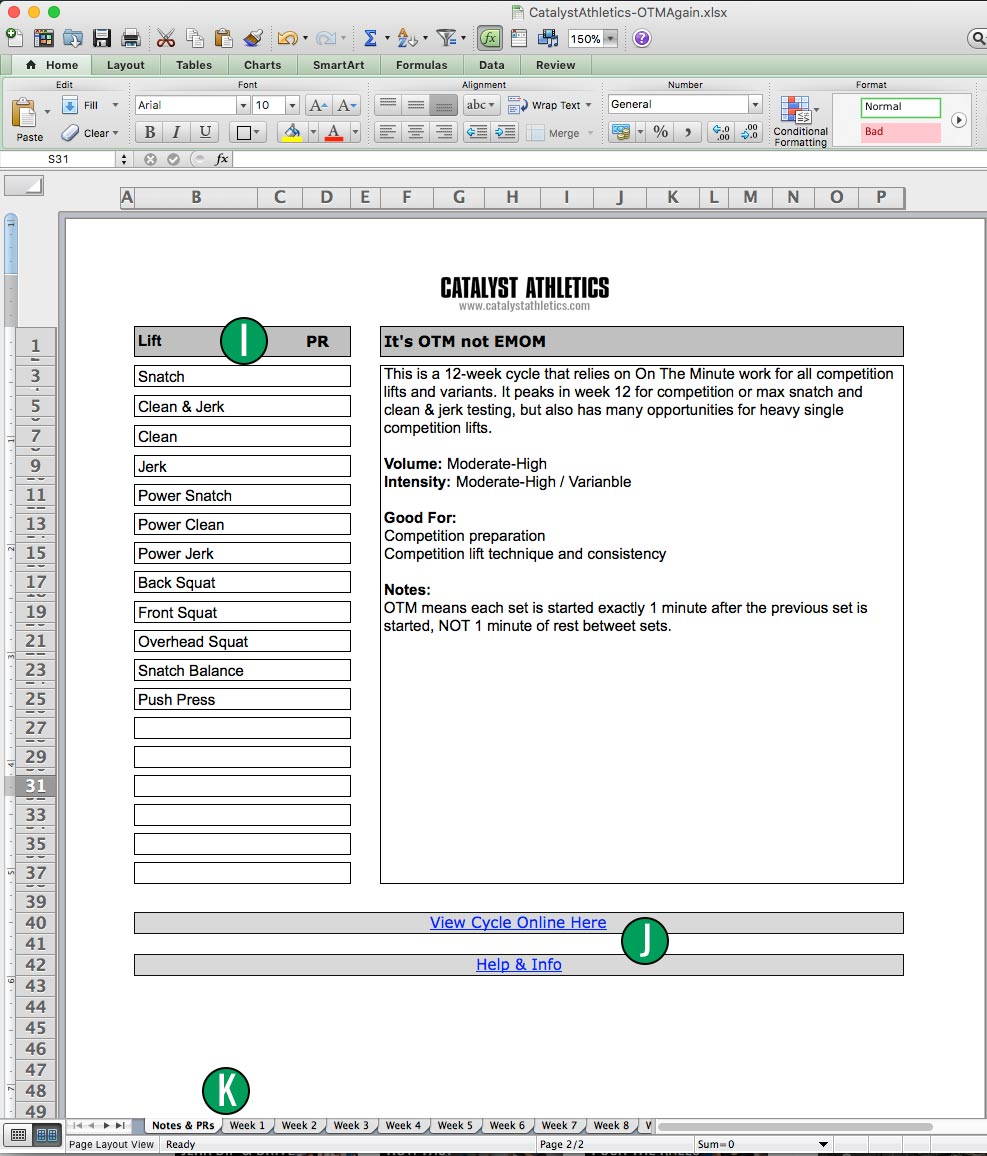Cut selection with the scissors icon
Screen dimensions: 987x1156
click(166, 38)
